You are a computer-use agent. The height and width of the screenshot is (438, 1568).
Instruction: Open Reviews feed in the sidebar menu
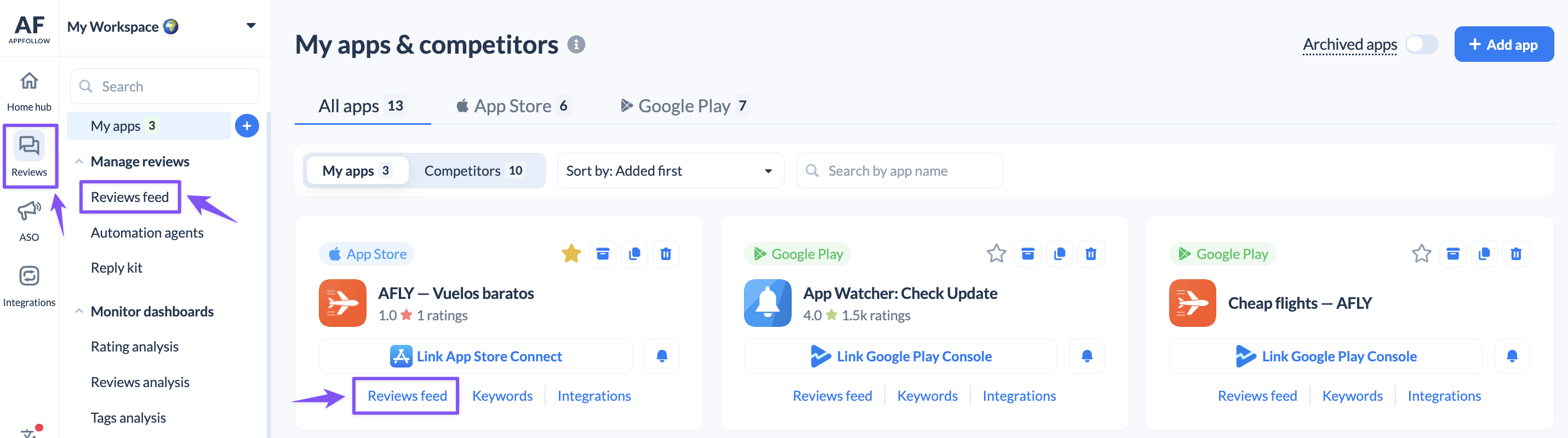[130, 197]
